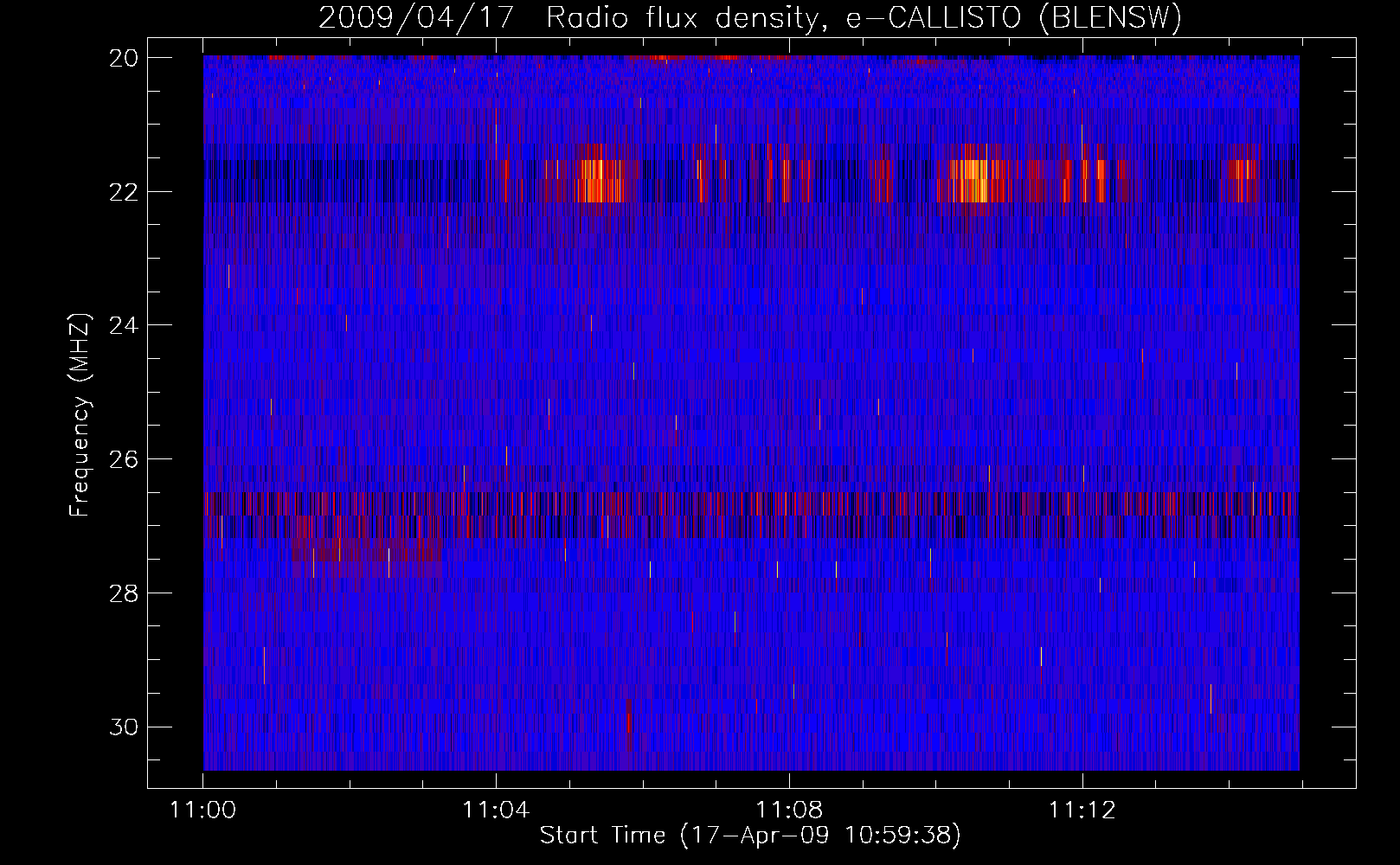
Task: Click the plot title mentioning e-CALLISTO (BLENSW)
Action: [x=750, y=17]
